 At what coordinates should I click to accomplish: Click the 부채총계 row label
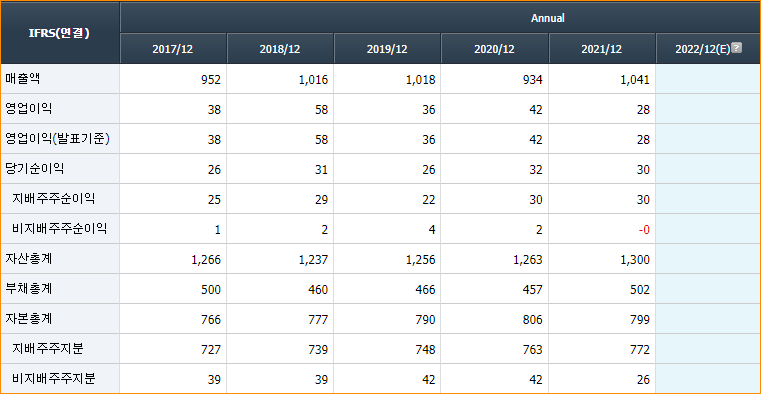point(29,289)
